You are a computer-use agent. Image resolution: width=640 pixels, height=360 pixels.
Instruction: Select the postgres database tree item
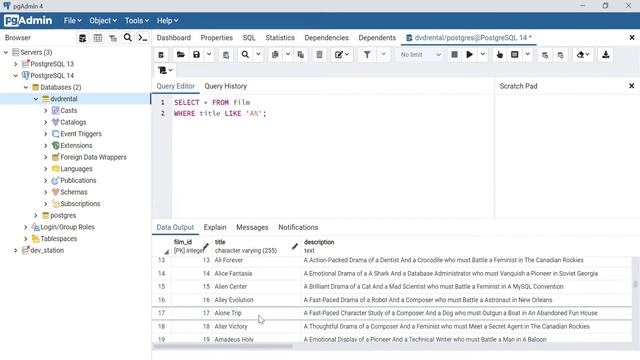tap(63, 215)
